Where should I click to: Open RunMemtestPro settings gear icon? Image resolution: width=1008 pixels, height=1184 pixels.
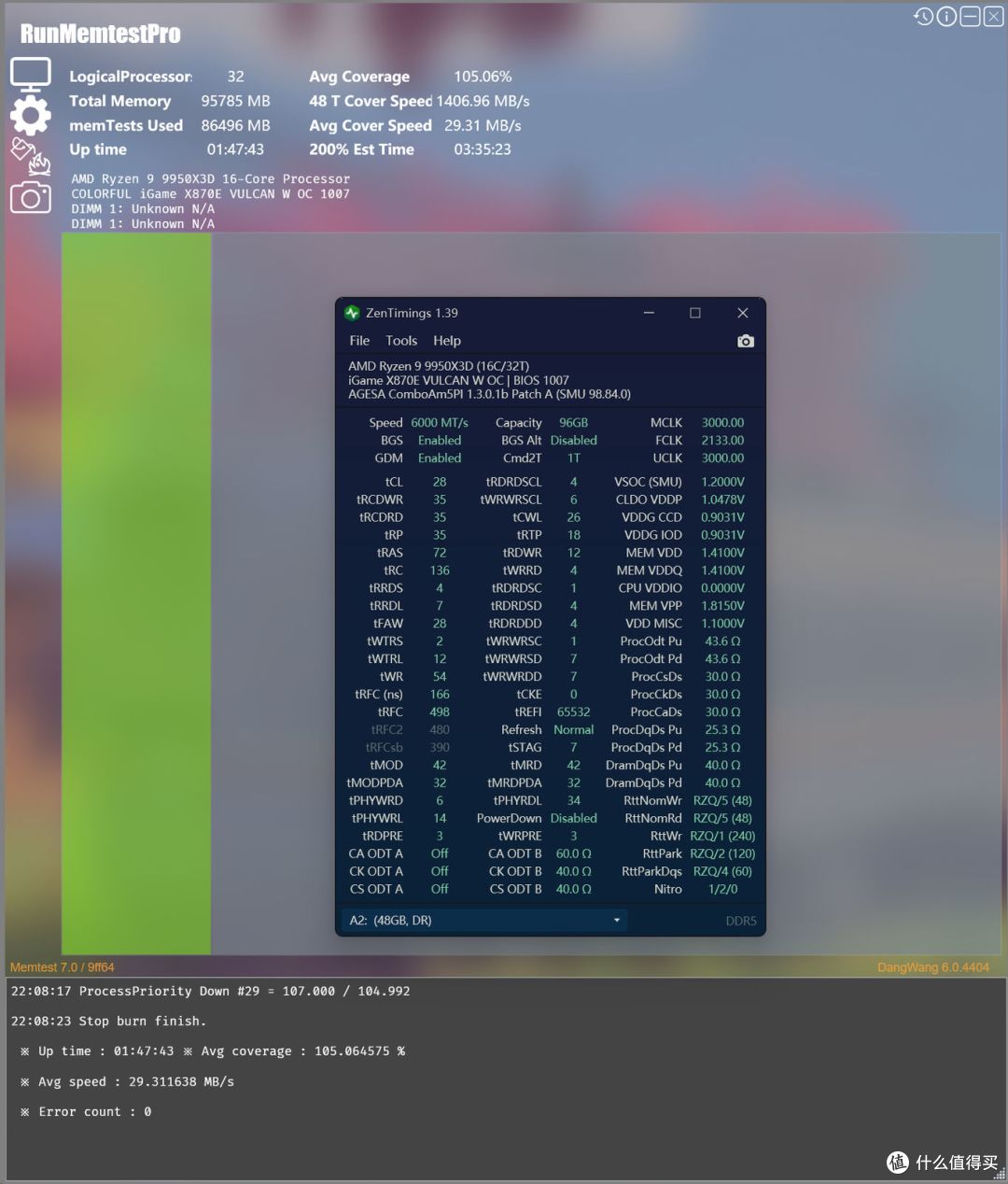click(31, 115)
